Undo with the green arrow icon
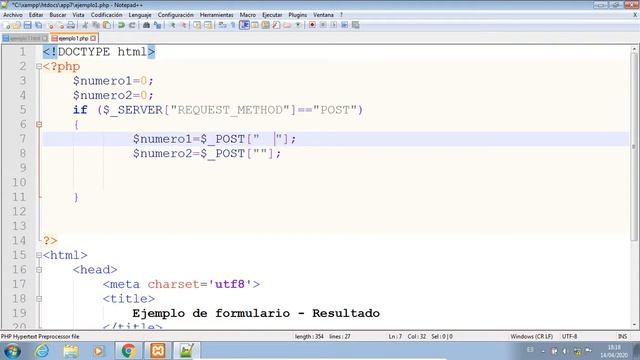This screenshot has height=360, width=640. pos(121,25)
